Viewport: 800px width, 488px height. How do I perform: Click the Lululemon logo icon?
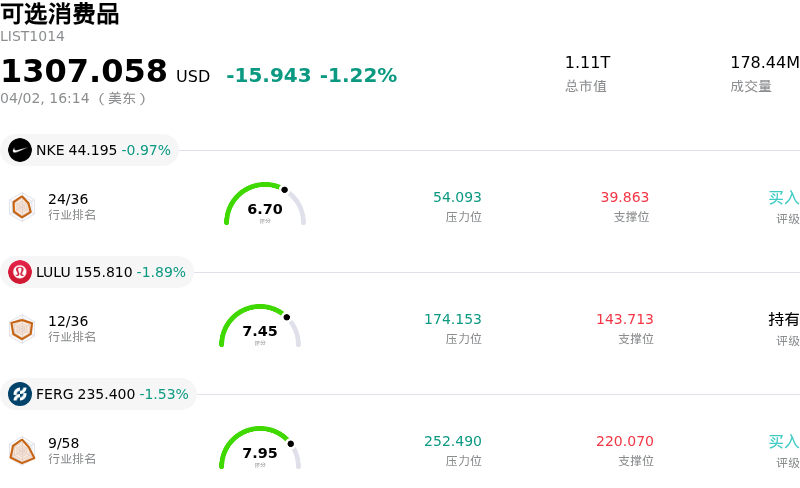pos(20,272)
